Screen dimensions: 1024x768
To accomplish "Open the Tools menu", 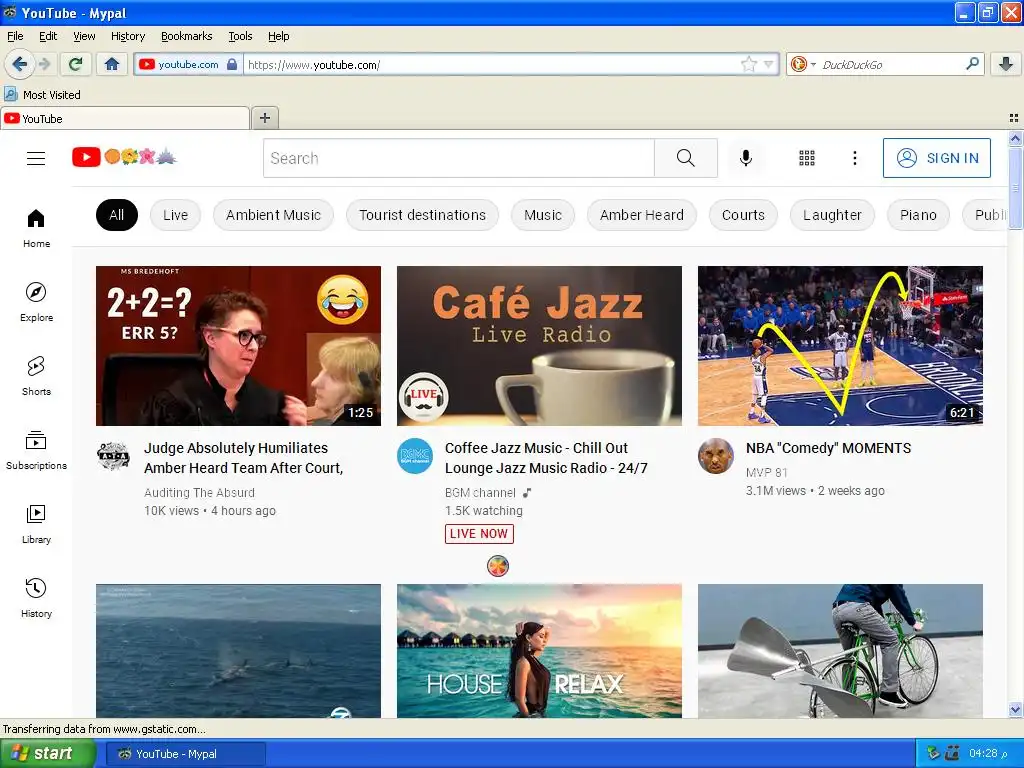I will 240,36.
